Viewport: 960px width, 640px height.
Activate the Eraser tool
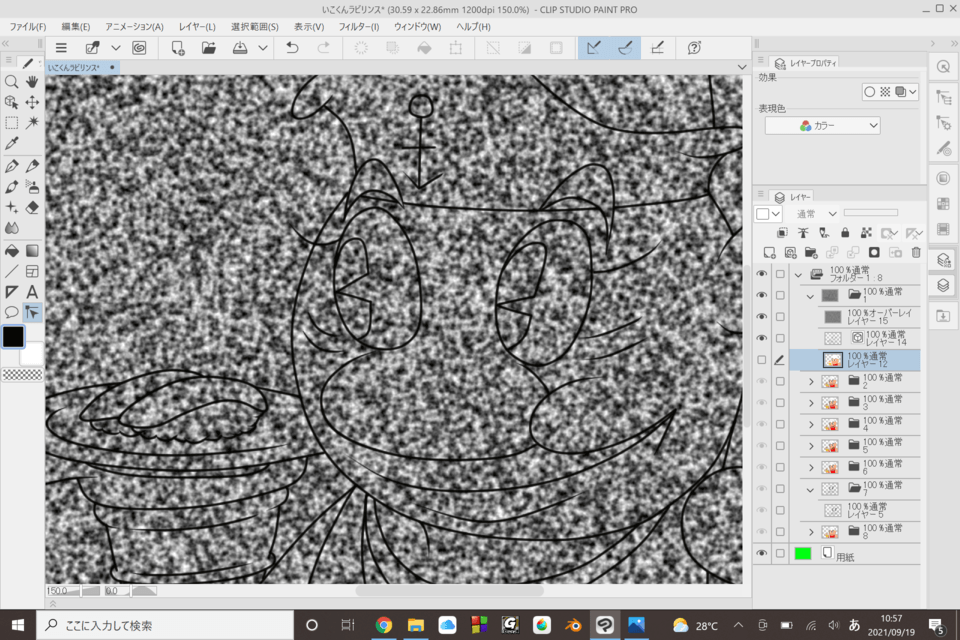click(33, 207)
